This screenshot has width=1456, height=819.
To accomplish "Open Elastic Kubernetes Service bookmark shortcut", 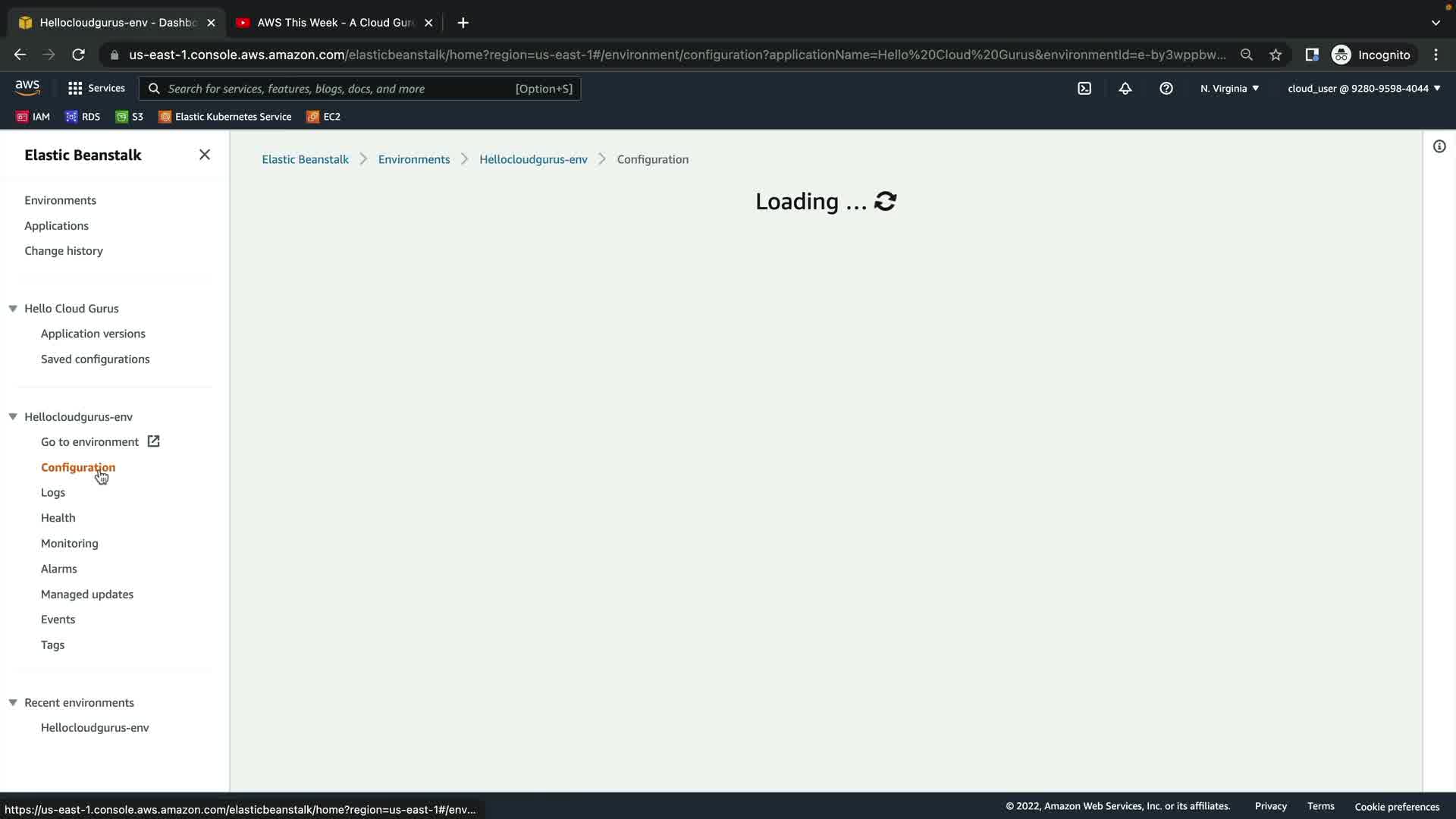I will [x=225, y=117].
